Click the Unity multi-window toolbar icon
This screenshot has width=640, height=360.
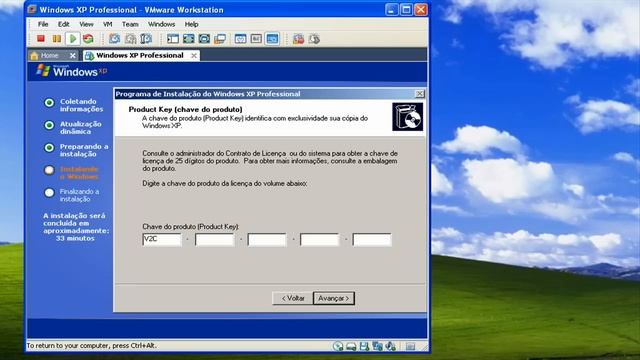[x=220, y=39]
